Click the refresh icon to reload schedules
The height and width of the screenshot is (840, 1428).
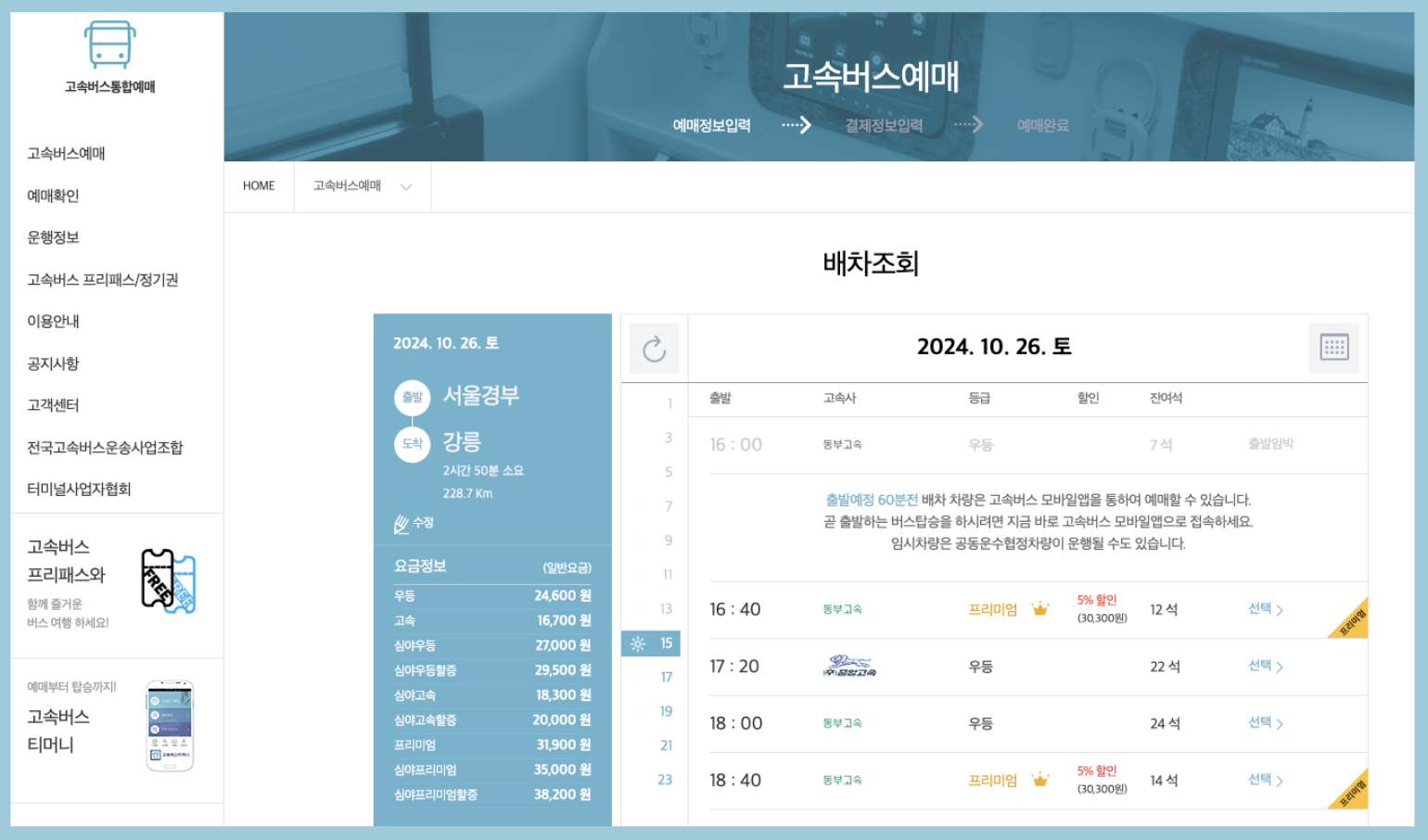point(656,349)
